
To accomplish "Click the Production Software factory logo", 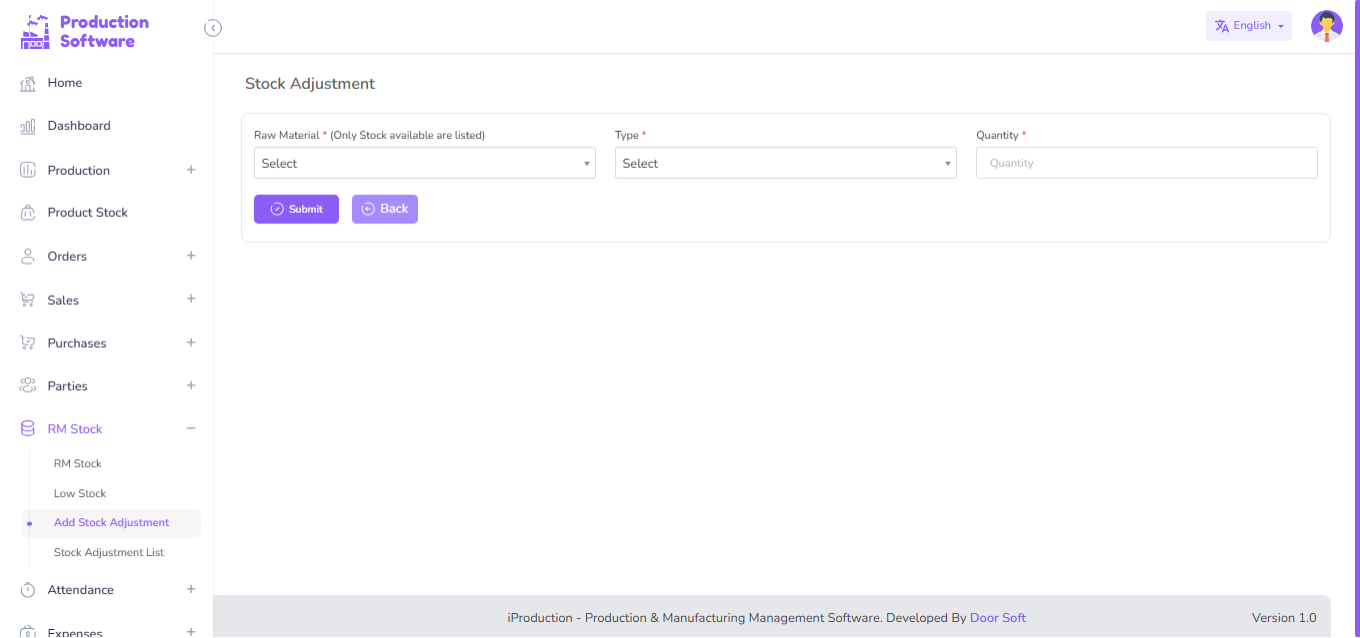I will coord(35,32).
